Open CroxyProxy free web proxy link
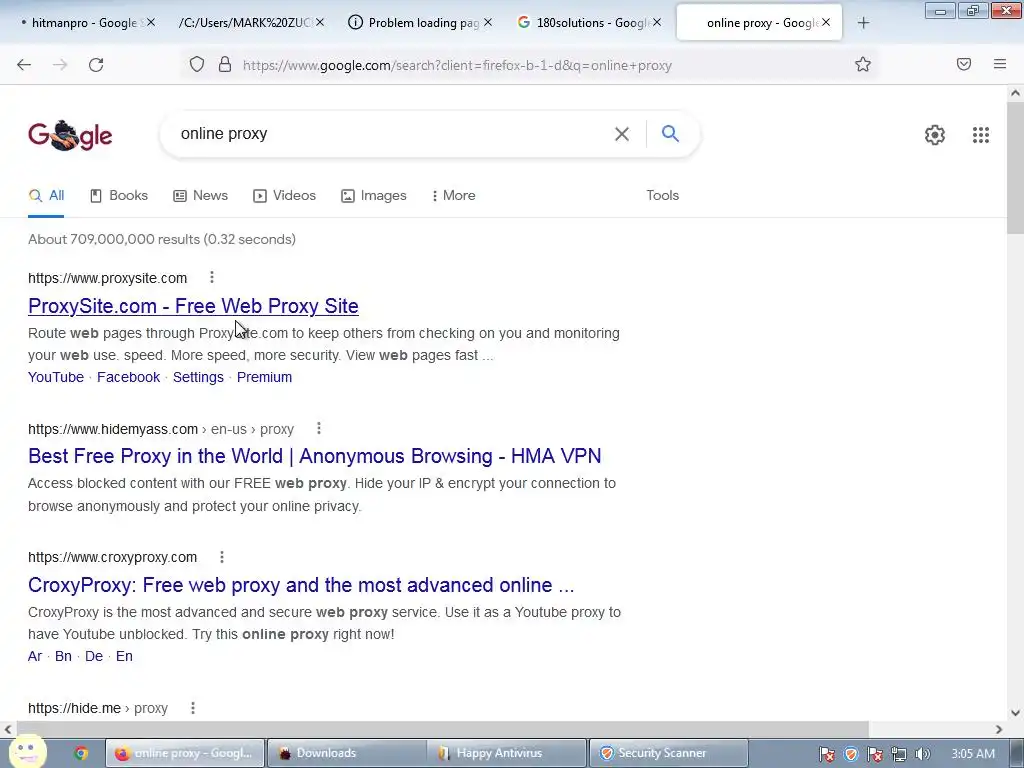Image resolution: width=1024 pixels, height=768 pixels. tap(301, 584)
